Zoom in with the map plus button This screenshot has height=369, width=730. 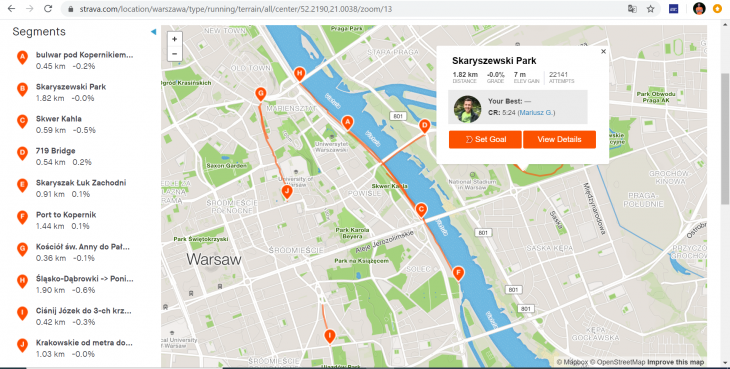click(x=175, y=39)
